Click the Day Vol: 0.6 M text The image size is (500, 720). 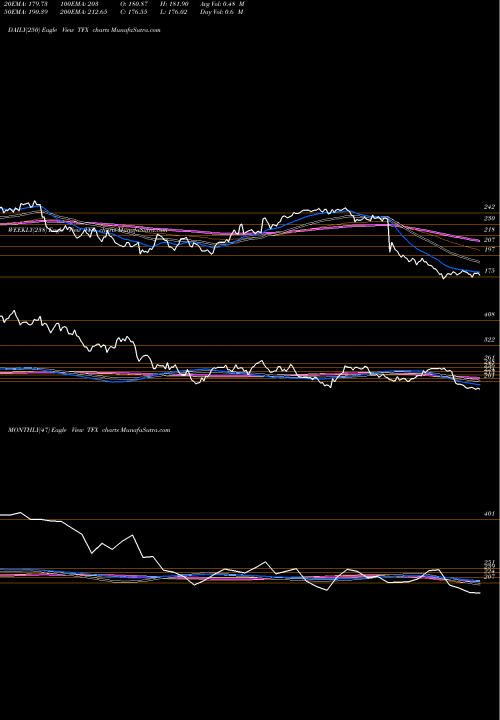[221, 12]
